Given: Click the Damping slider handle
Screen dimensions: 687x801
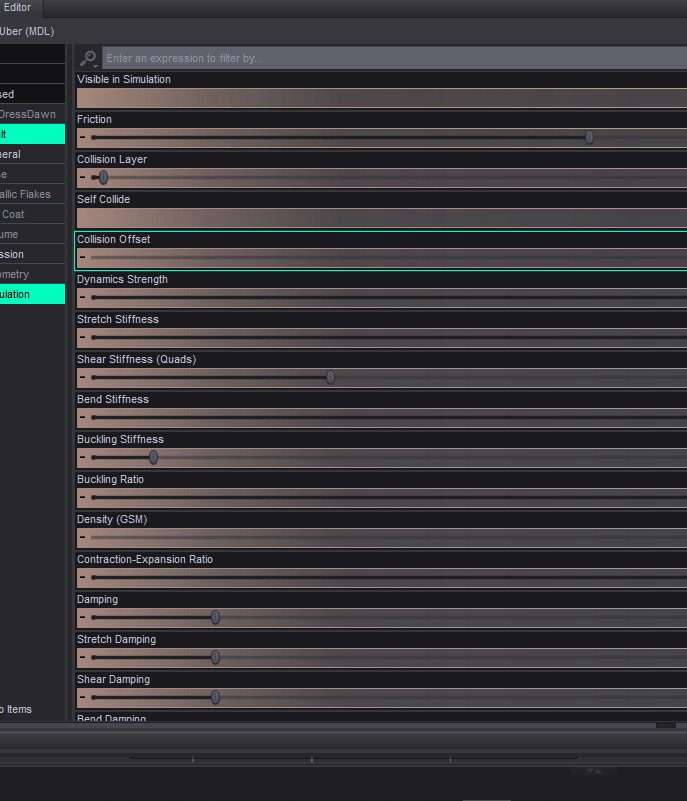Looking at the screenshot, I should click(x=216, y=617).
